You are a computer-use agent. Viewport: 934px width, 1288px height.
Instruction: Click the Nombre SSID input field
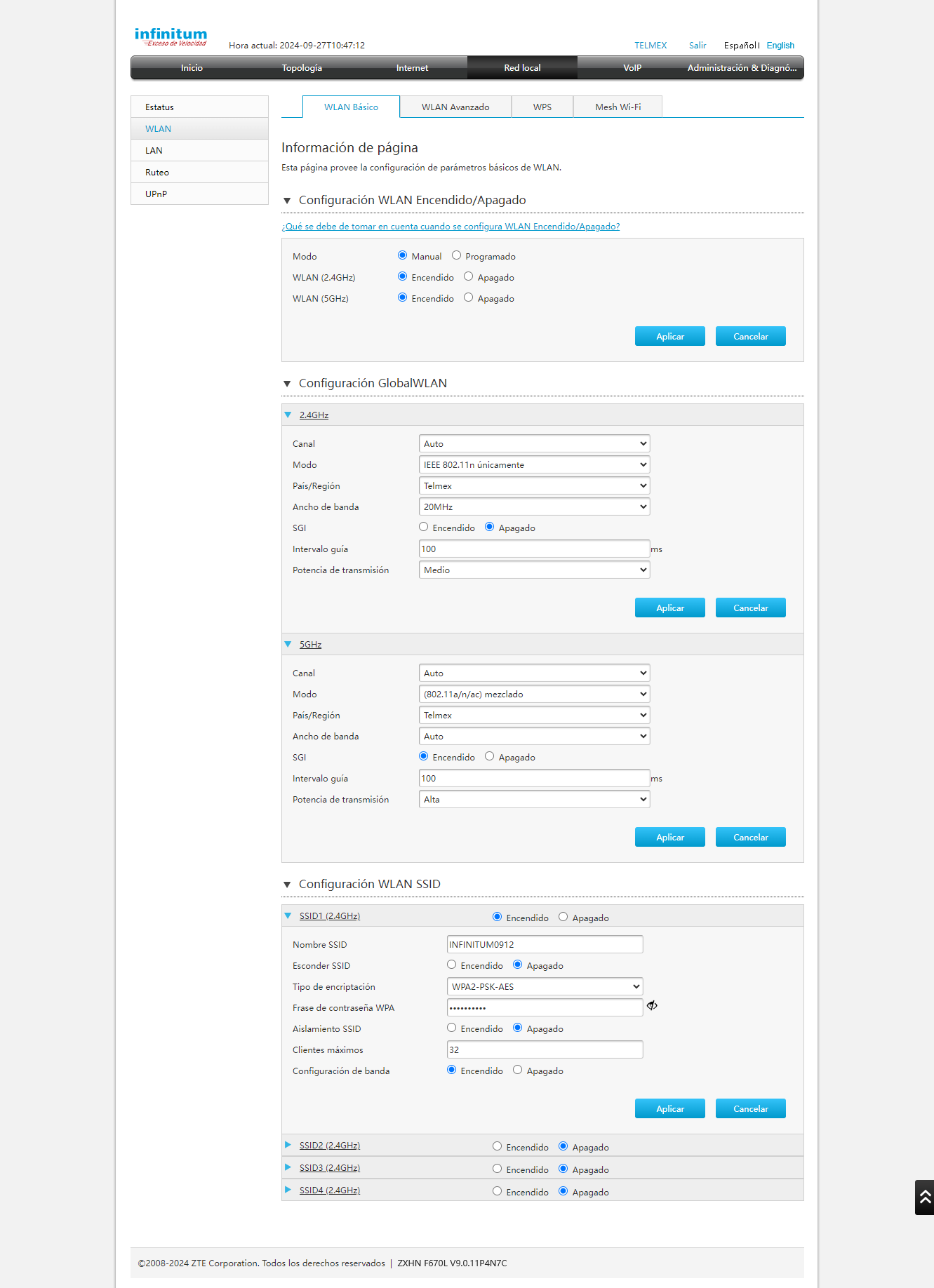click(x=545, y=944)
